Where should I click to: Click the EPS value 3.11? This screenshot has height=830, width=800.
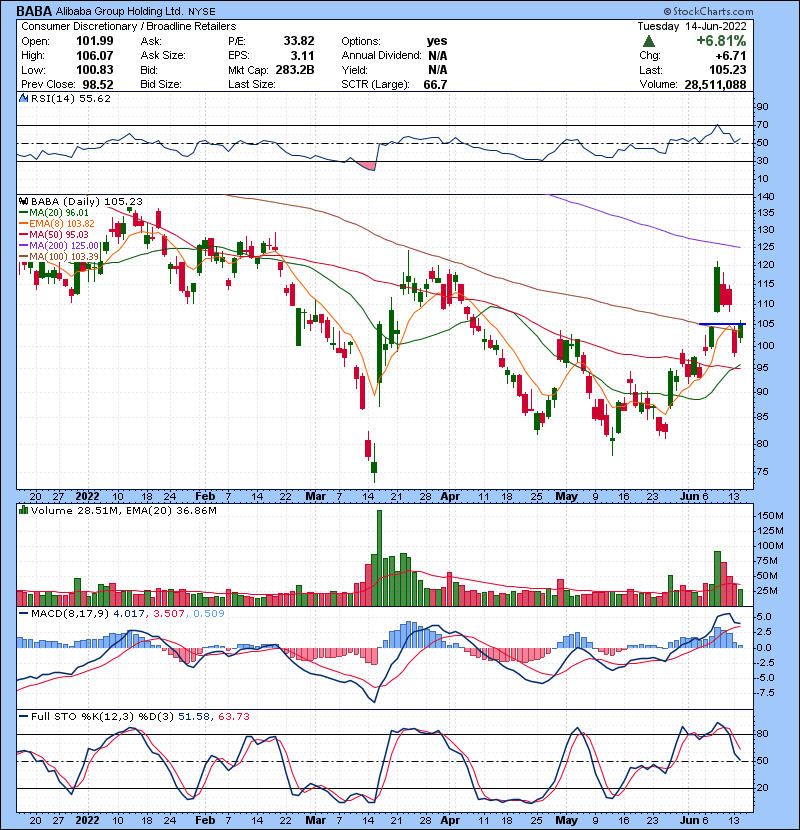tap(302, 56)
